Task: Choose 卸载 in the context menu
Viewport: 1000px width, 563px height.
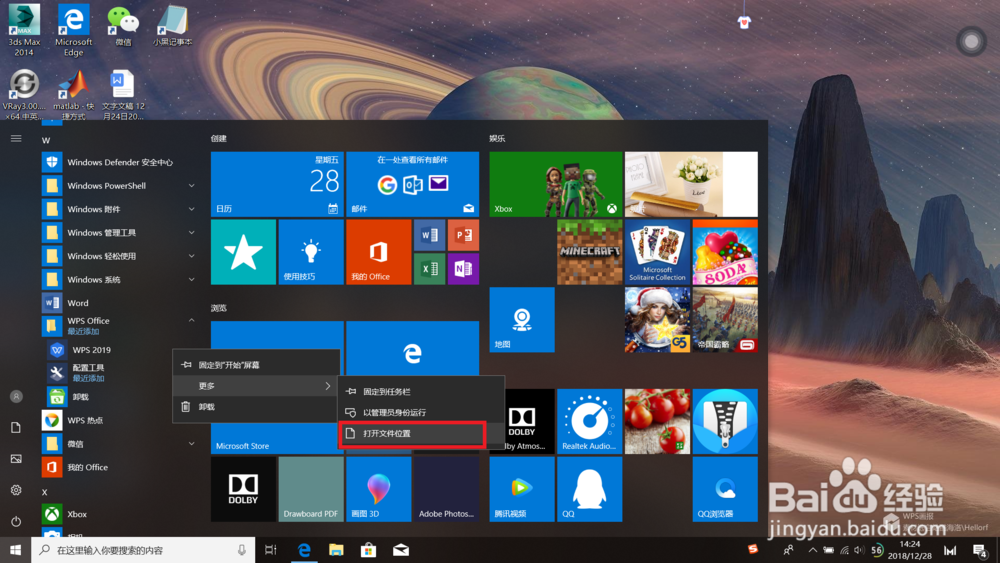Action: tap(256, 407)
